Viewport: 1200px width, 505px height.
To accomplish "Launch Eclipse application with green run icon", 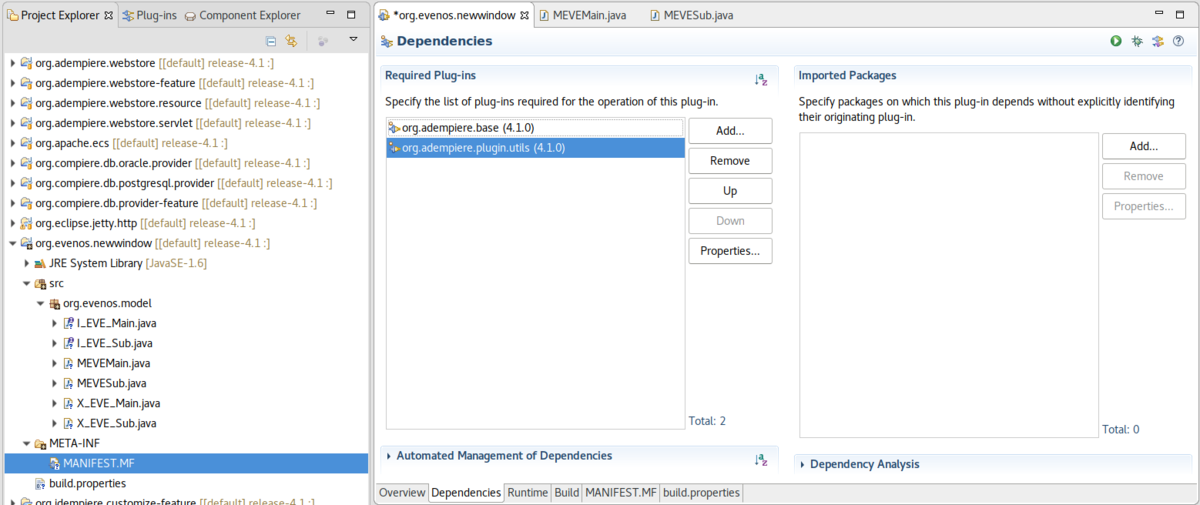I will coord(1115,41).
